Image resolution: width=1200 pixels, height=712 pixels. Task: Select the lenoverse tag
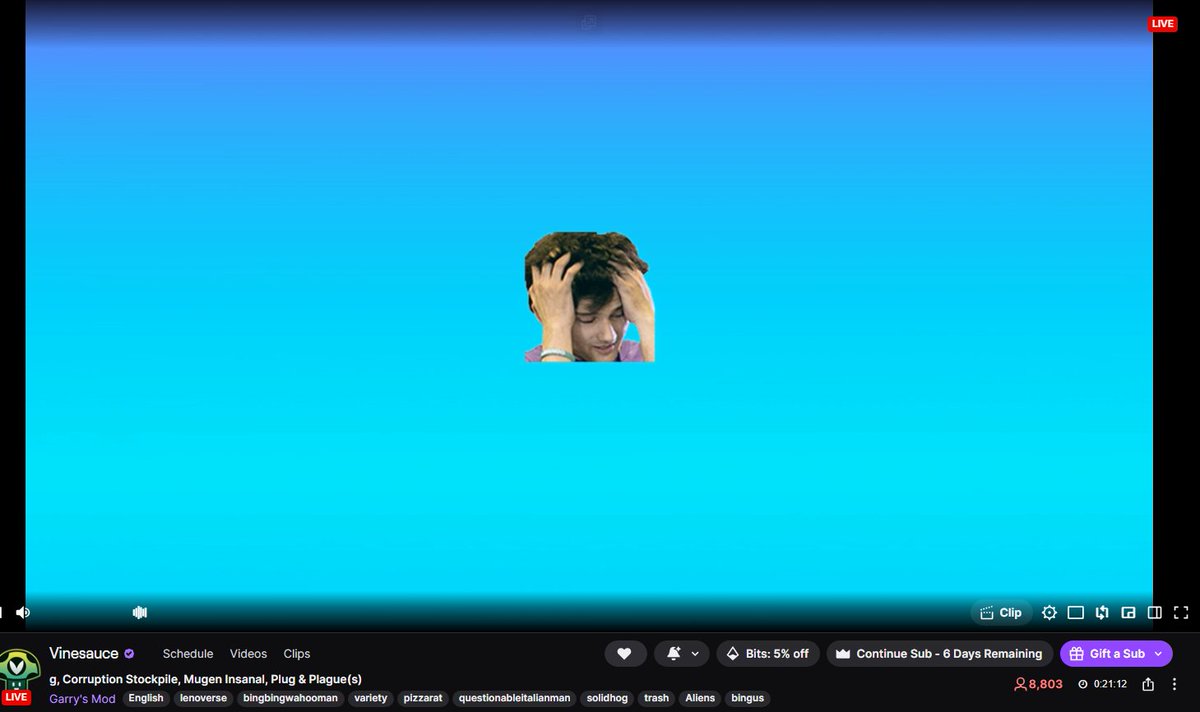point(204,698)
